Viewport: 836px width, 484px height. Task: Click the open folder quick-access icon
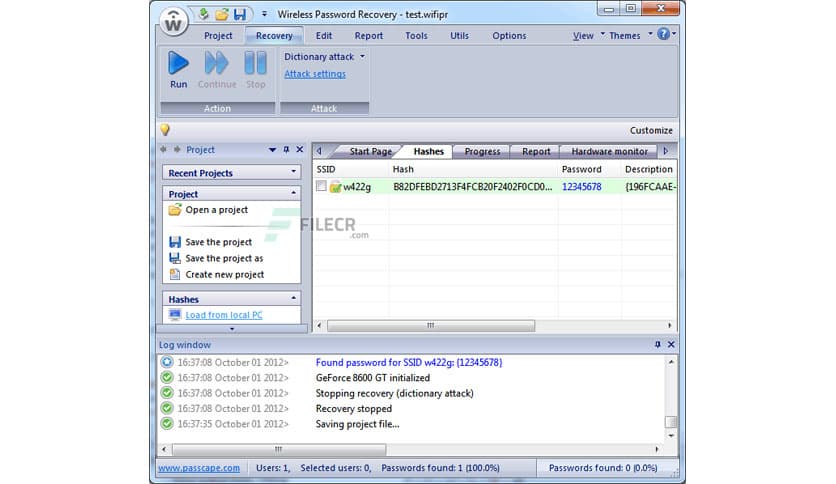[222, 14]
